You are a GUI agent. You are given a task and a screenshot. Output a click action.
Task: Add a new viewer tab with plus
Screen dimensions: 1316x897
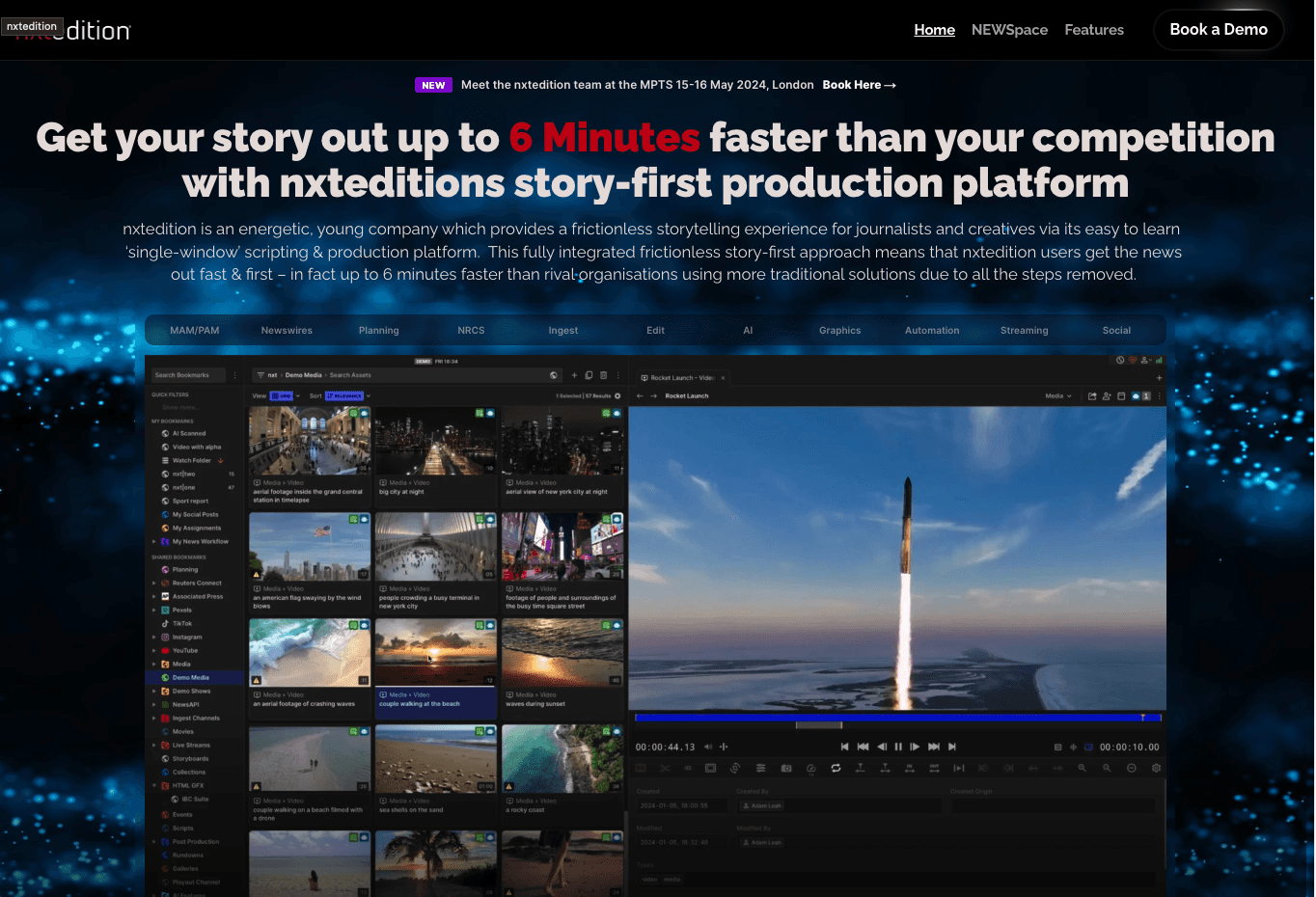[1159, 378]
